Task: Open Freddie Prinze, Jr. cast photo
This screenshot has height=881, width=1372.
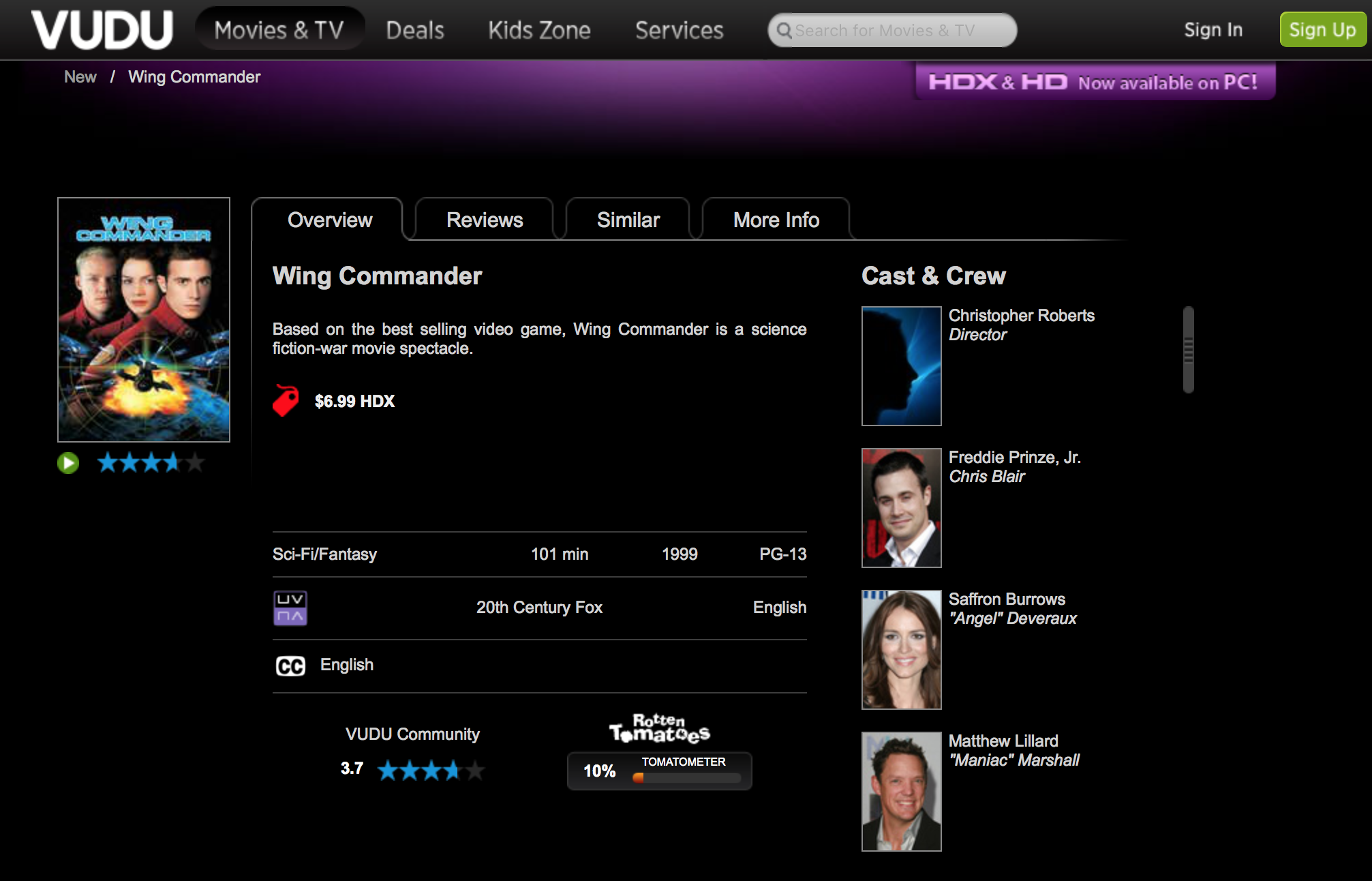Action: [x=901, y=507]
